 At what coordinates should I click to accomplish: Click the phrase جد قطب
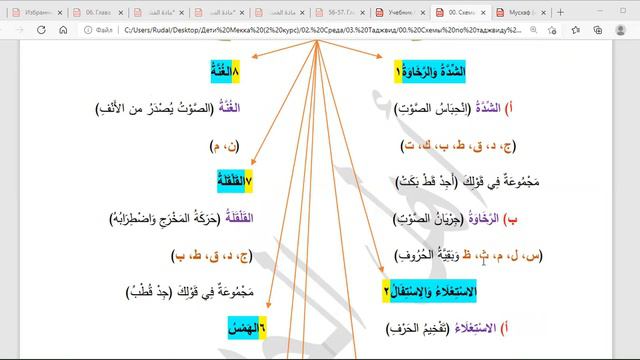pos(149,292)
